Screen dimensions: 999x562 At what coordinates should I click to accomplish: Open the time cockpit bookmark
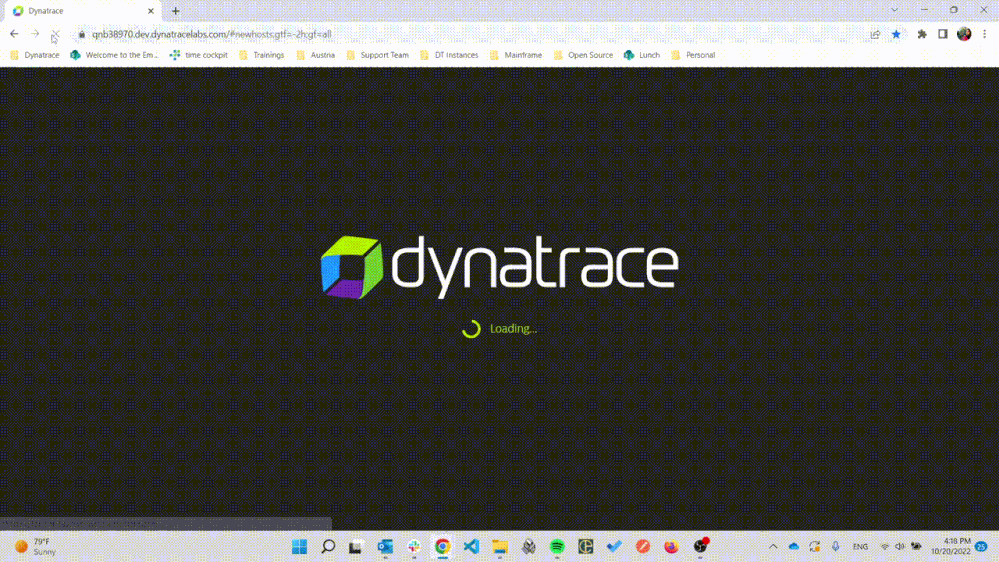click(x=199, y=55)
